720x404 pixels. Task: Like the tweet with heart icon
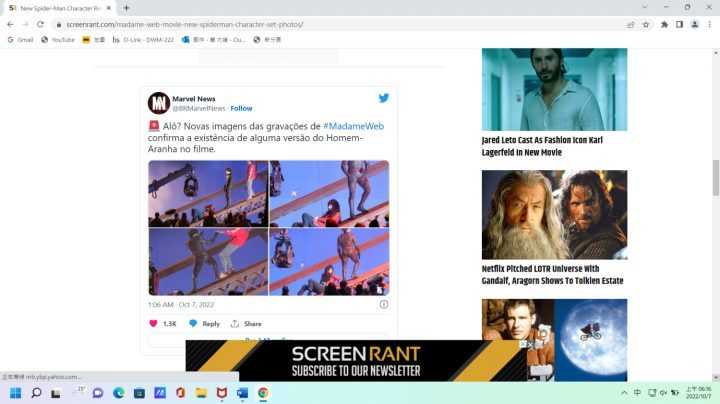pos(153,323)
